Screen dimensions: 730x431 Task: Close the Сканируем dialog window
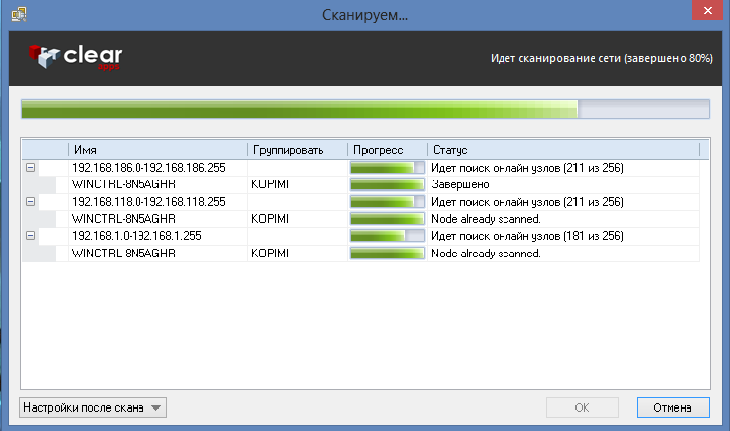tap(707, 10)
